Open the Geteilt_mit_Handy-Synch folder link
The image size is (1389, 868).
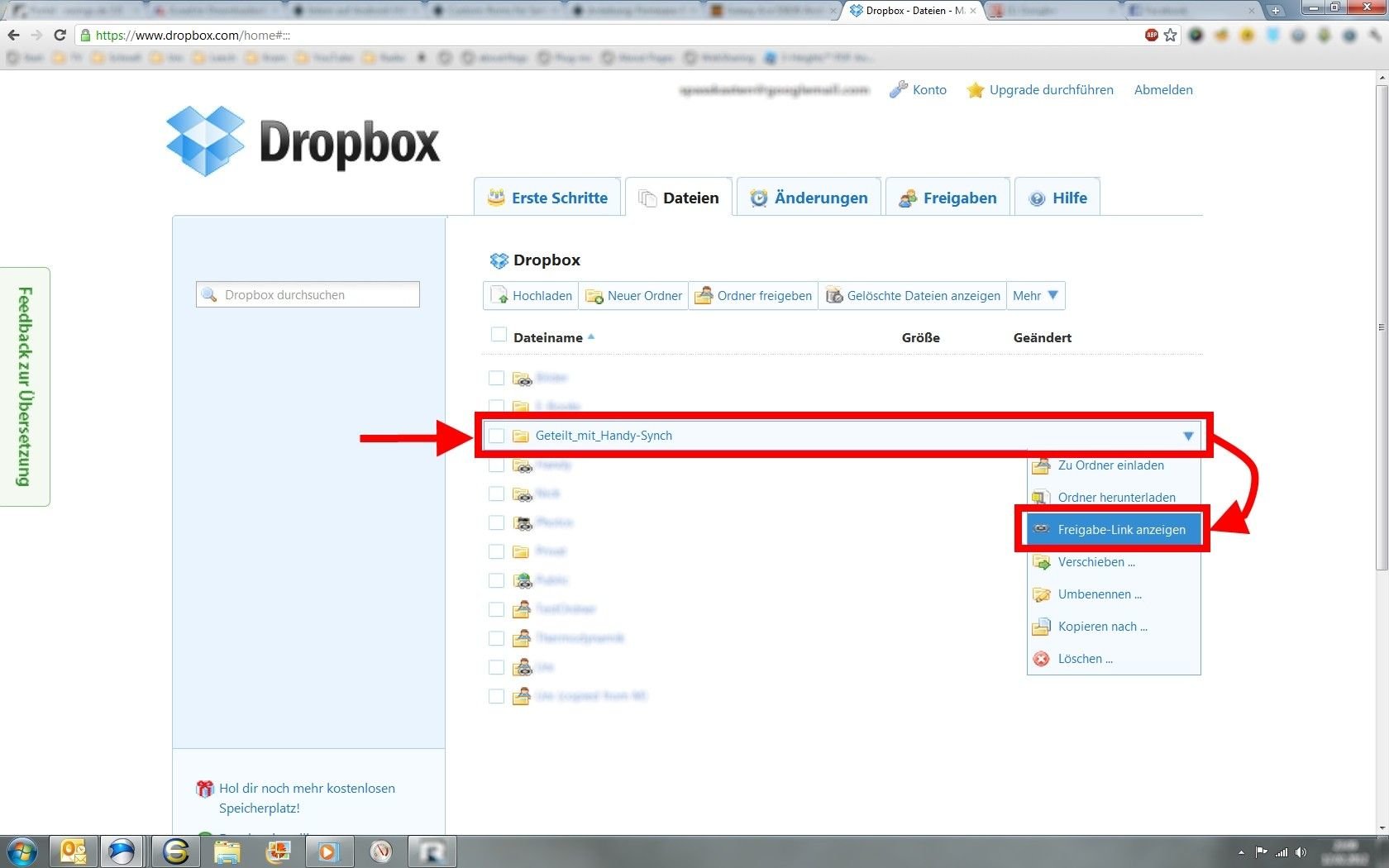[604, 436]
